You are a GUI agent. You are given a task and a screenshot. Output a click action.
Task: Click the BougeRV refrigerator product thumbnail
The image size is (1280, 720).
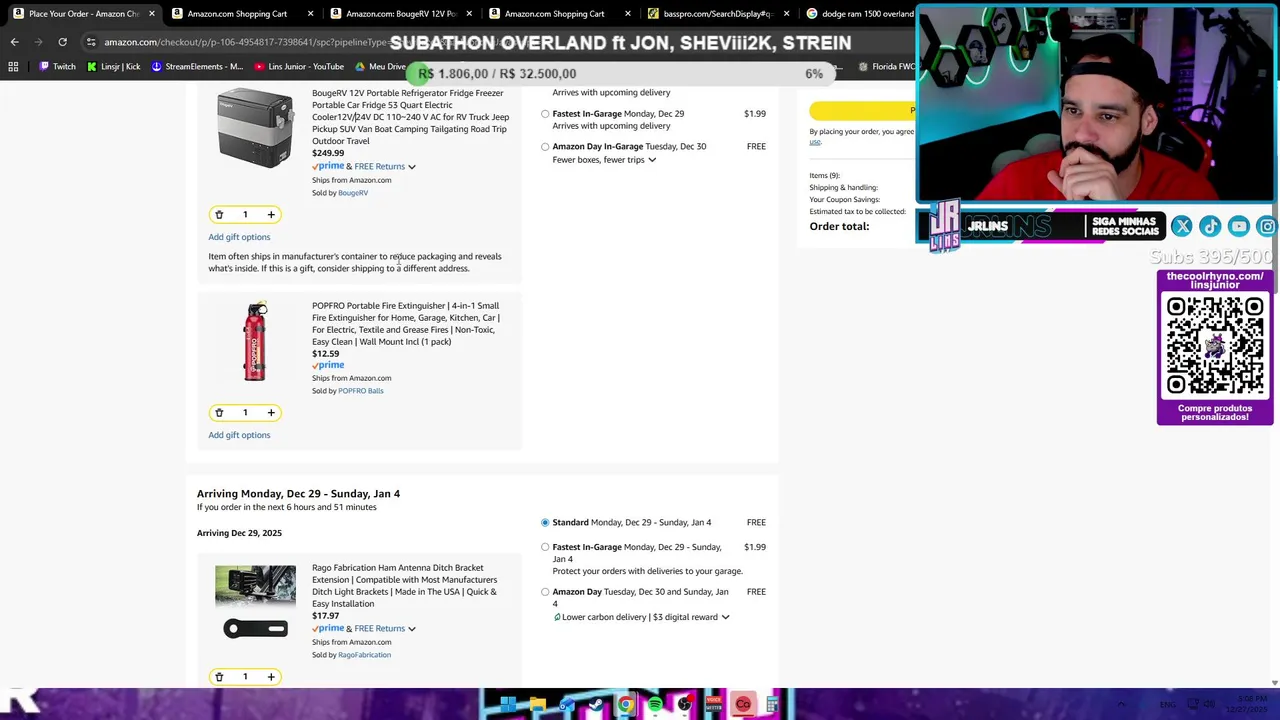coord(255,126)
